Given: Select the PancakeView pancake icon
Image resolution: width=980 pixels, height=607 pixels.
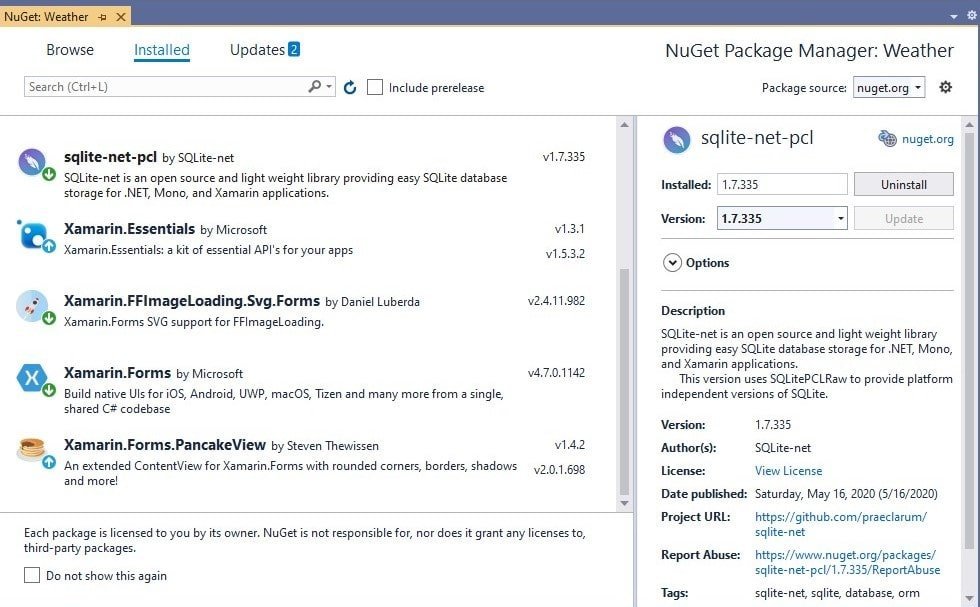Looking at the screenshot, I should tap(32, 448).
